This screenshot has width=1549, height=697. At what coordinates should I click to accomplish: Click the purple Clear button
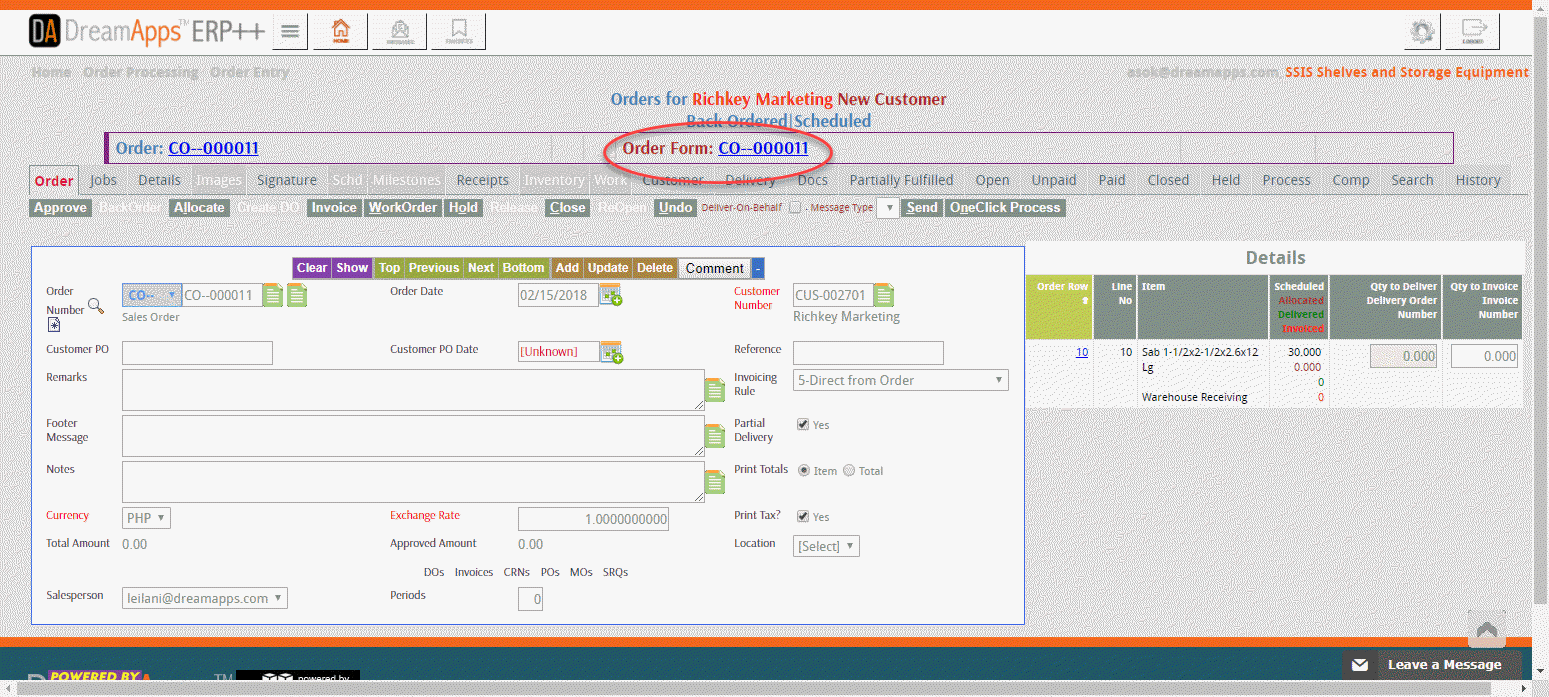click(312, 268)
